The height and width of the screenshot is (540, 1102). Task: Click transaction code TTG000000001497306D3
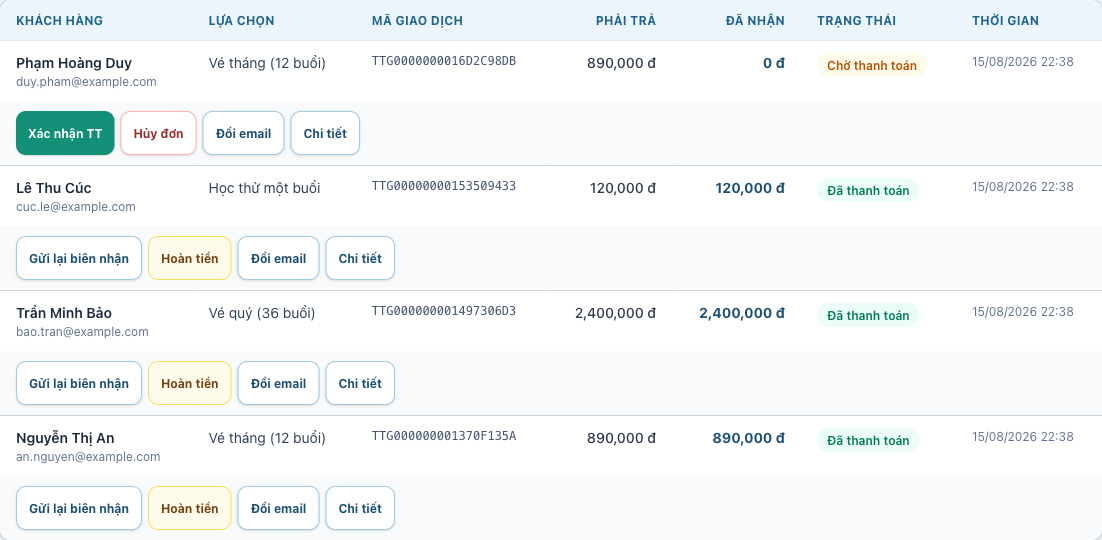(x=444, y=311)
